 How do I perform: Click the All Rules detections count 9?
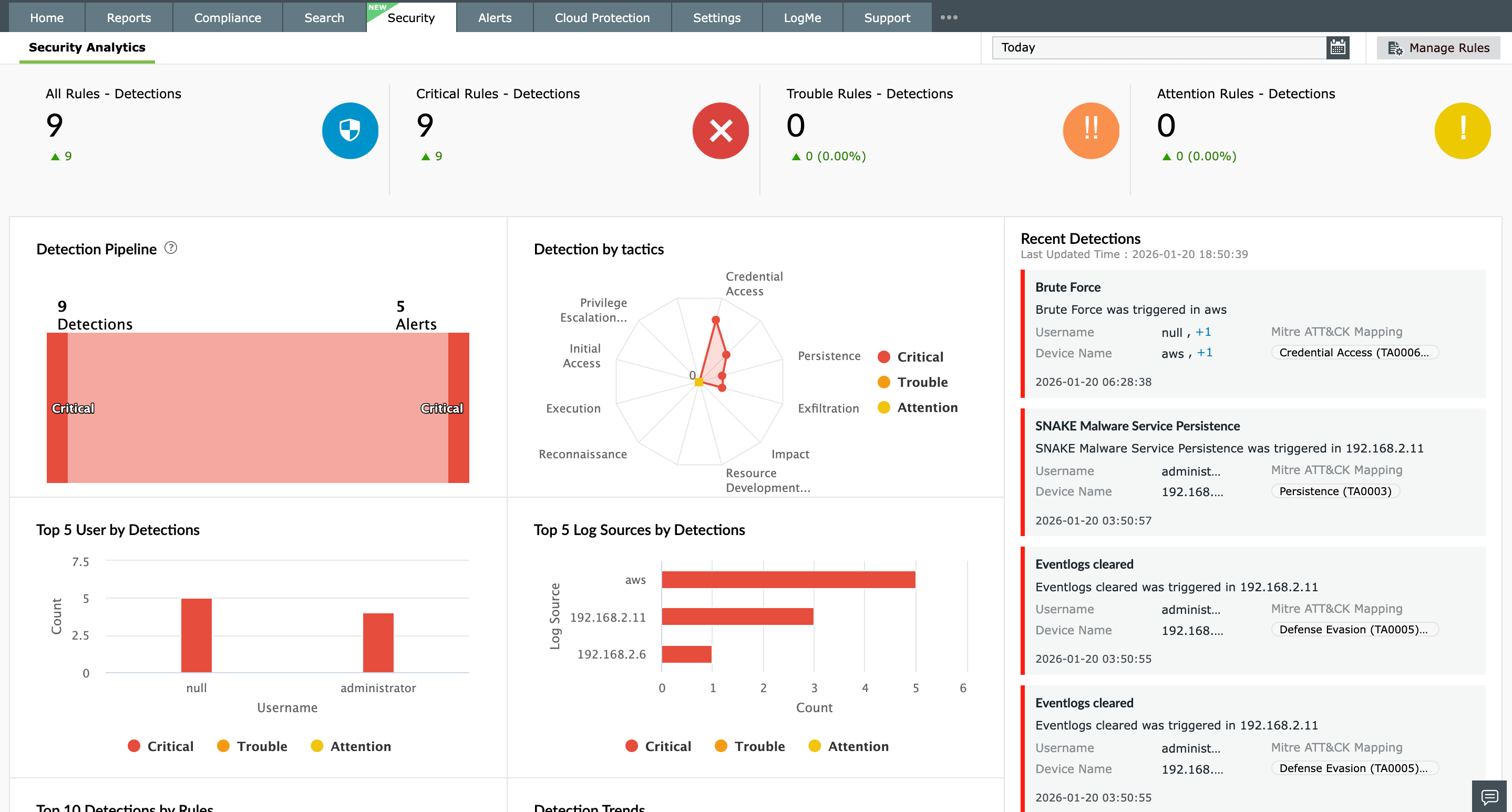pyautogui.click(x=55, y=125)
